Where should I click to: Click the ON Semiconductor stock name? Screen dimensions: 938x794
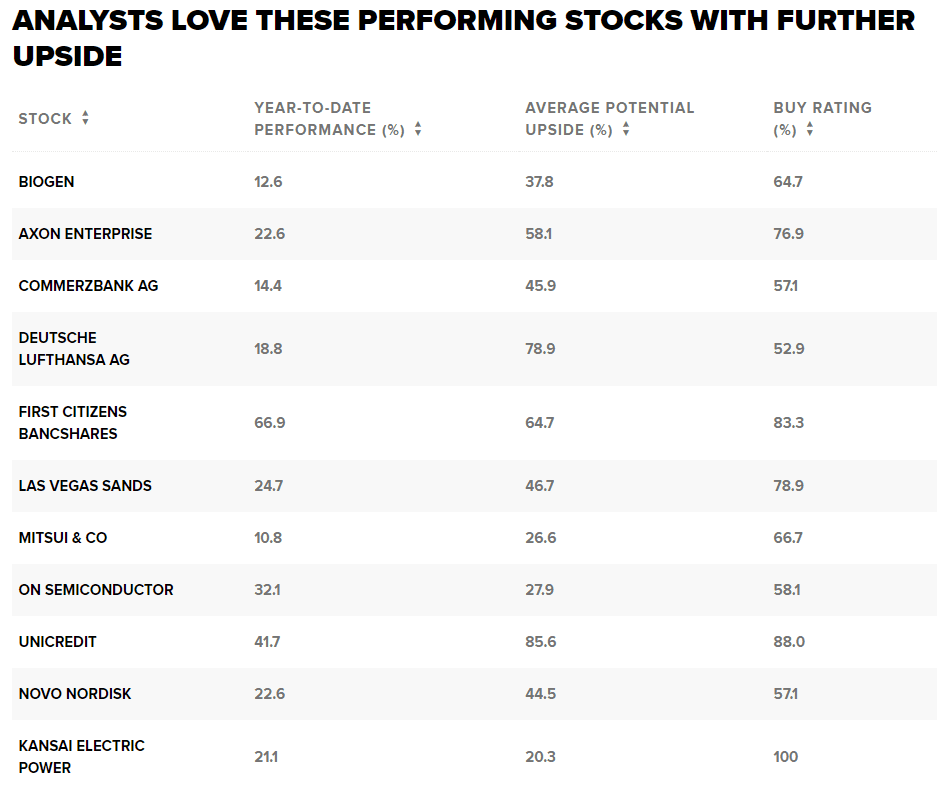[96, 590]
